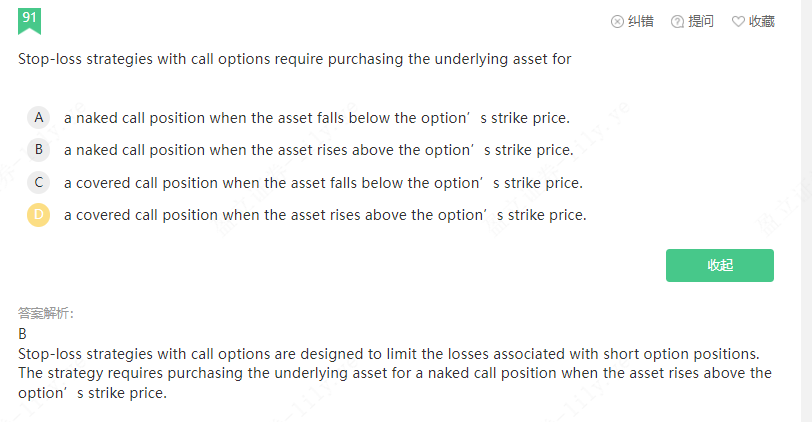
Task: Click the 答案解析 section label
Action: 45,313
